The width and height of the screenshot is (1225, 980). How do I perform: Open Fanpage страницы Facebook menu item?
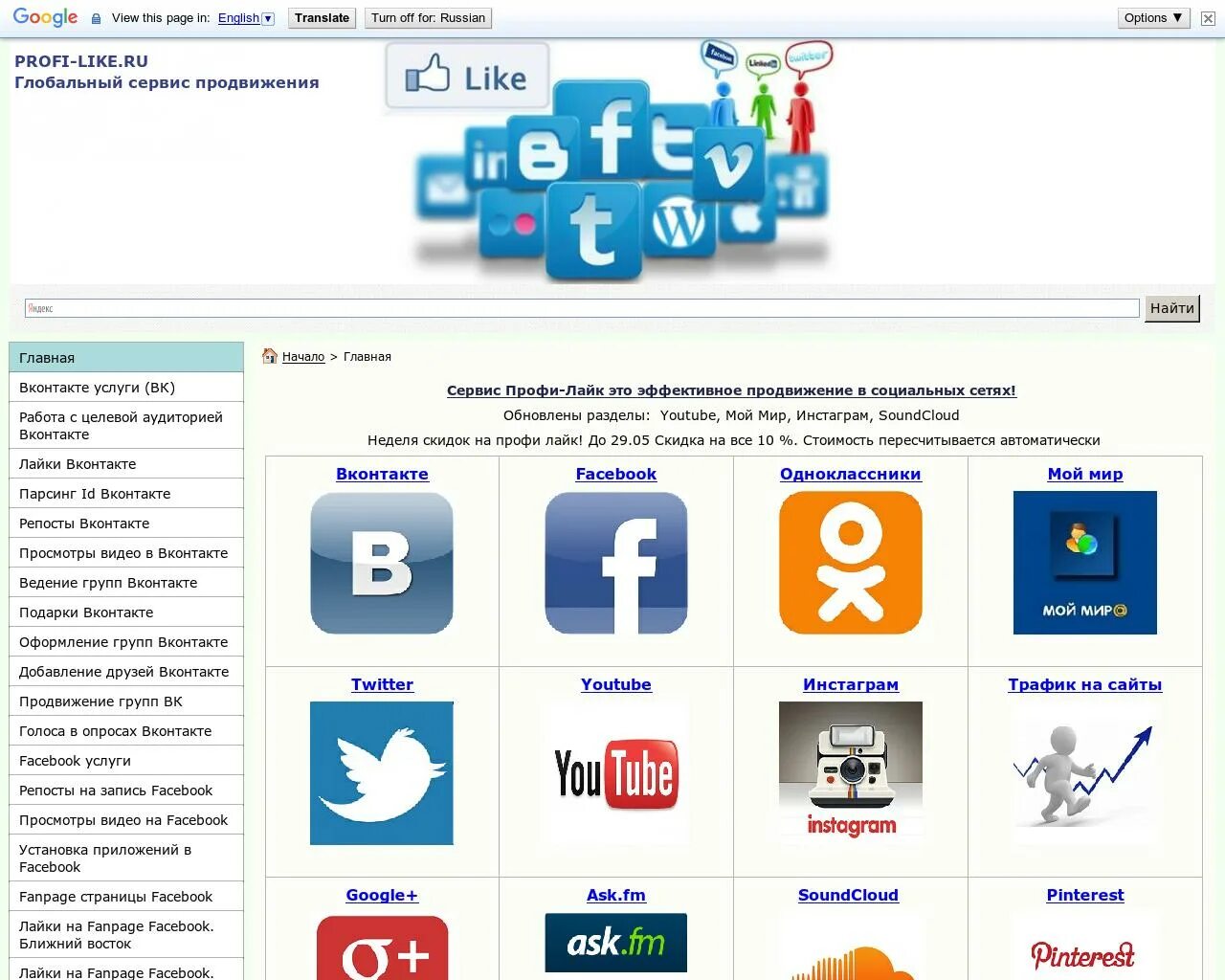pyautogui.click(x=126, y=897)
